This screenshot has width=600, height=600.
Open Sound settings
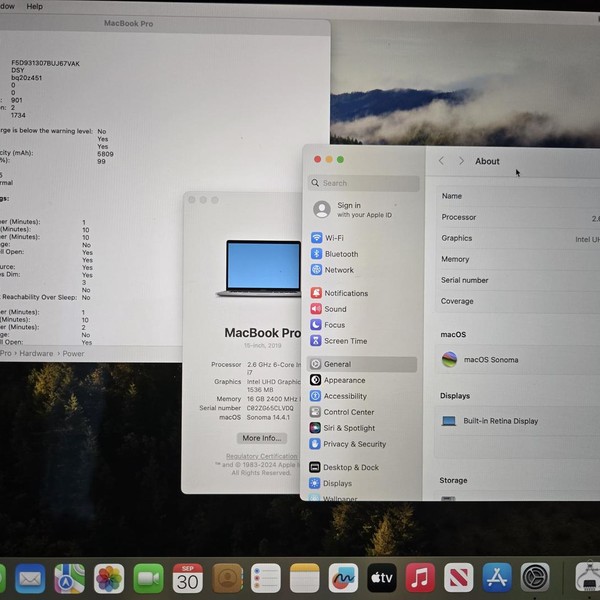pos(328,309)
